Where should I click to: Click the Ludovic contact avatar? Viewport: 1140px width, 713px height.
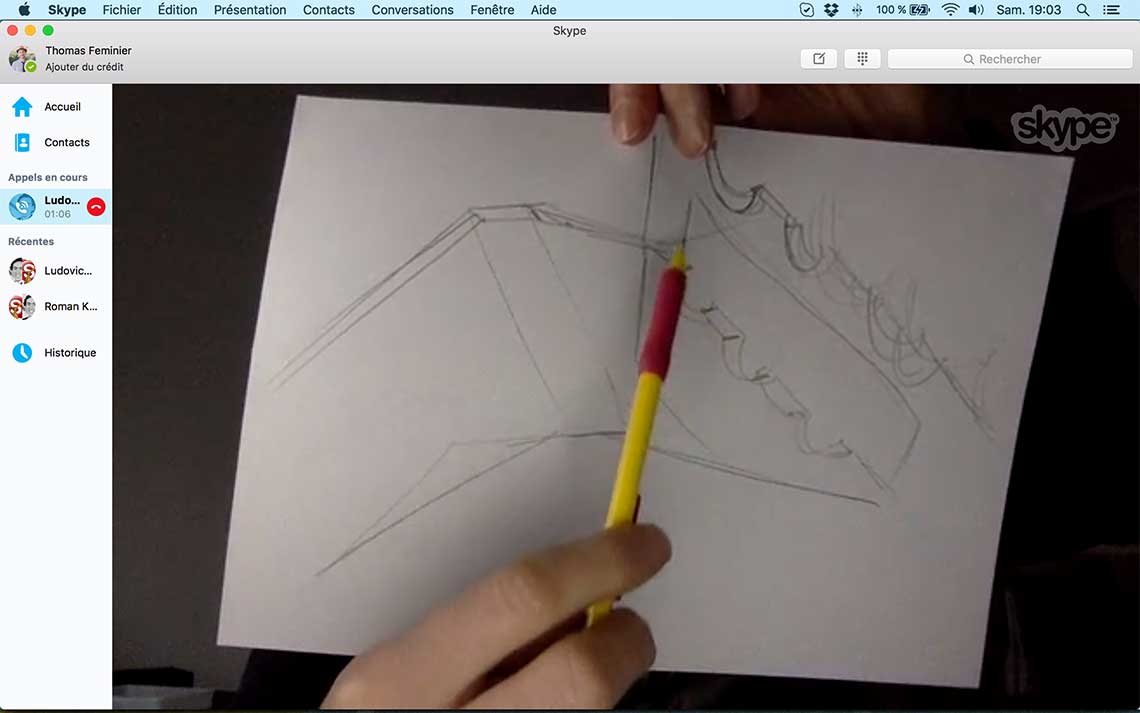pyautogui.click(x=23, y=270)
